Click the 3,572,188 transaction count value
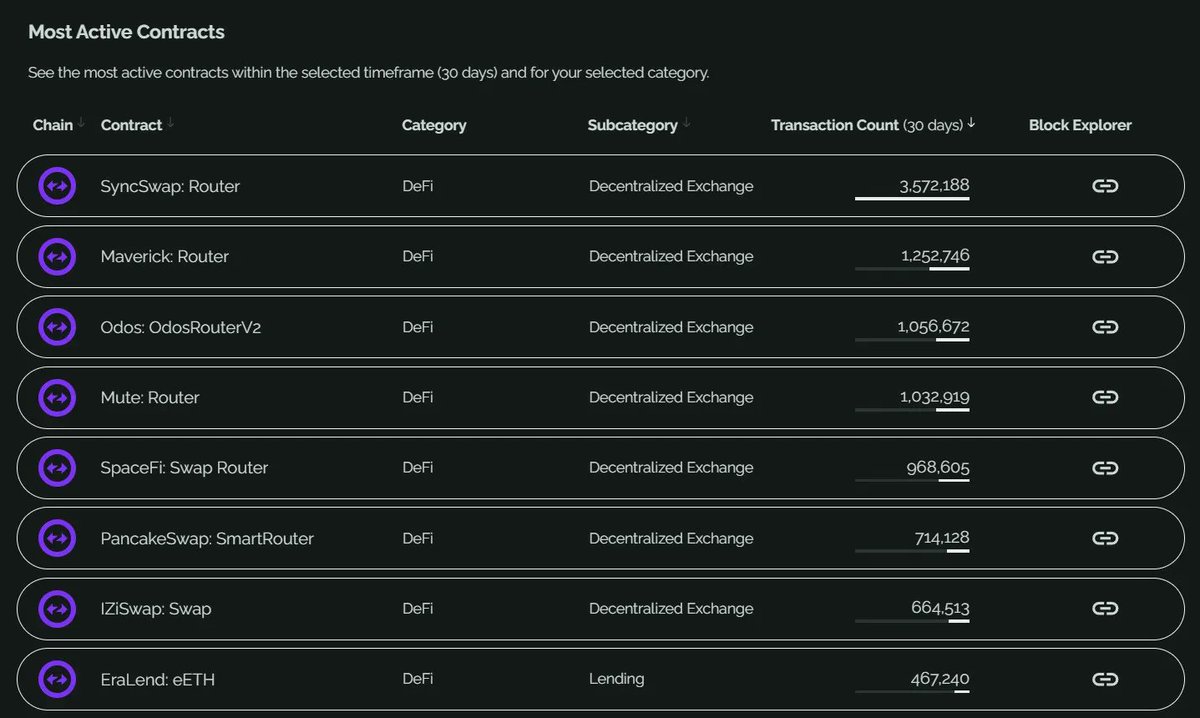 (934, 185)
